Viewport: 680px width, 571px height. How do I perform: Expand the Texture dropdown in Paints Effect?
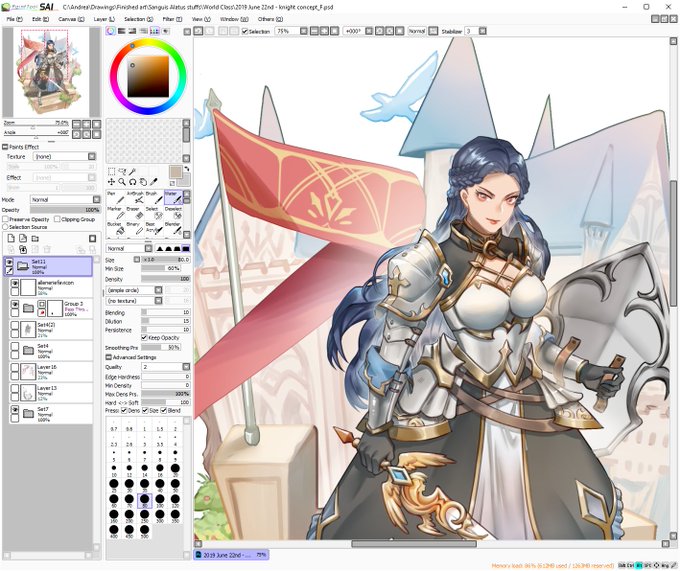pos(65,157)
